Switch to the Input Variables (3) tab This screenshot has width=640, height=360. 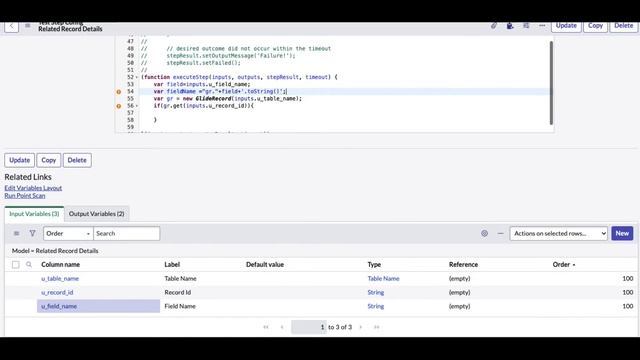click(34, 214)
